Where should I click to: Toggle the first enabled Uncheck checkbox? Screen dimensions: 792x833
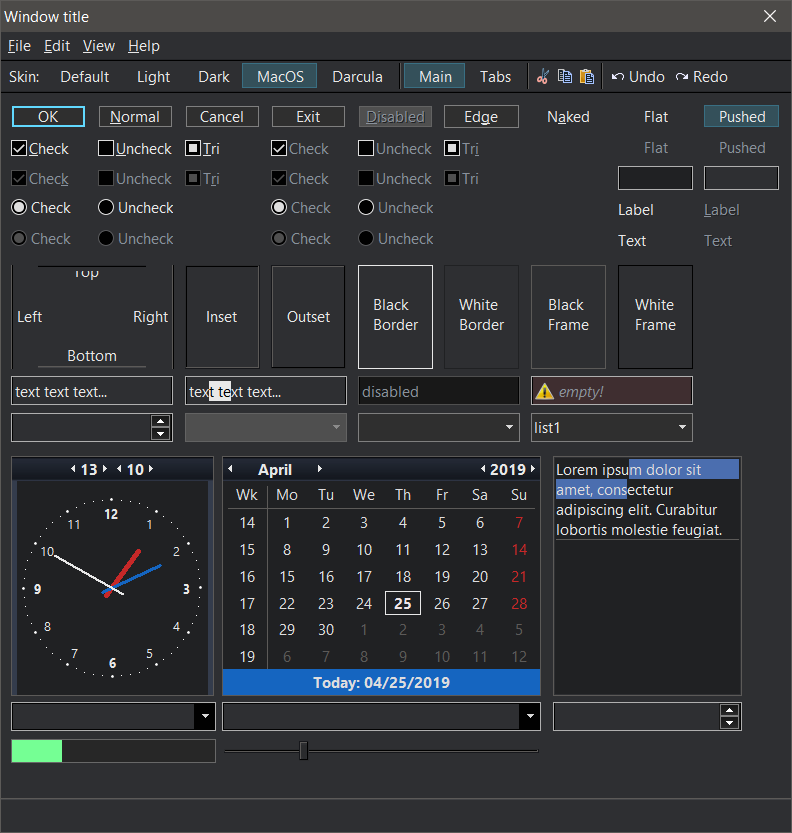coord(106,149)
